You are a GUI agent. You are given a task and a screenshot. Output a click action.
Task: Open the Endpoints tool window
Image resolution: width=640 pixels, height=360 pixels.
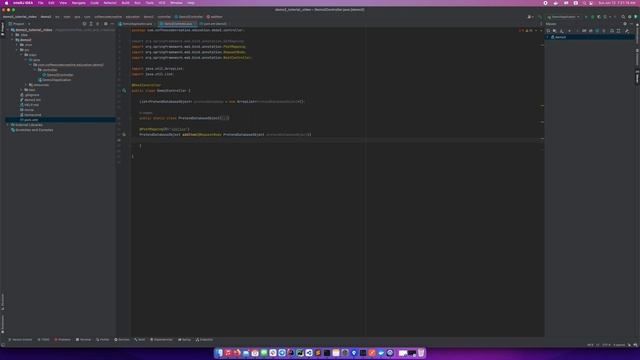pyautogui.click(x=204, y=340)
